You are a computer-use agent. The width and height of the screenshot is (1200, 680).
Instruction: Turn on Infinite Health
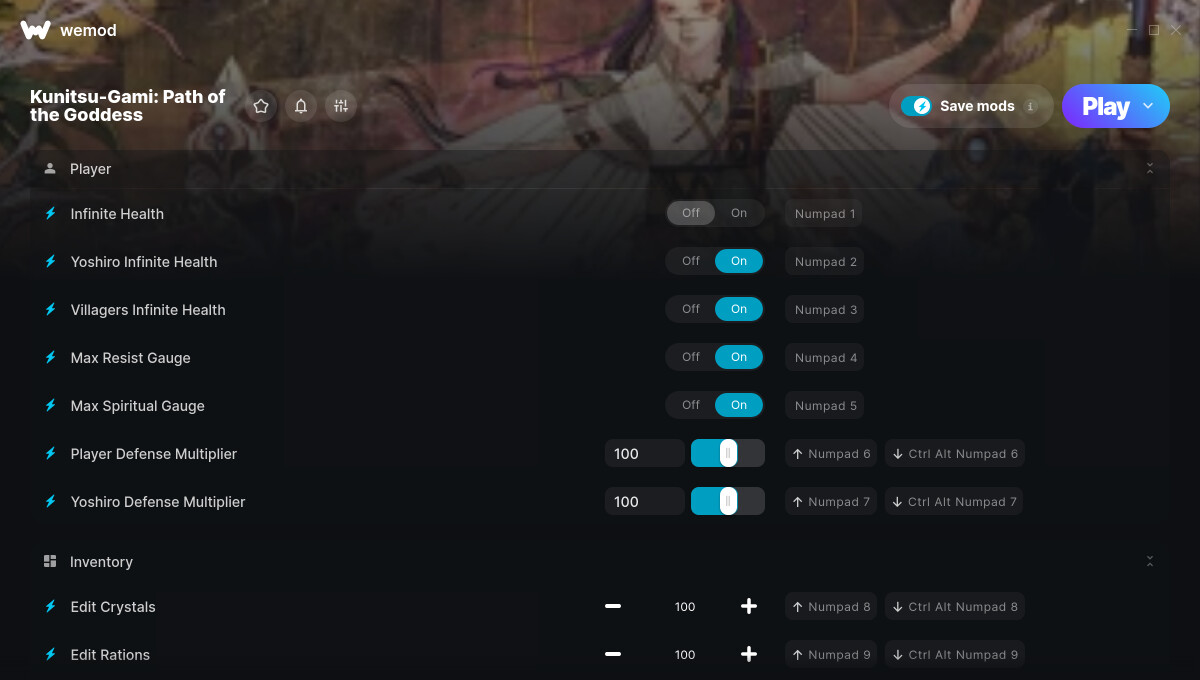point(739,213)
